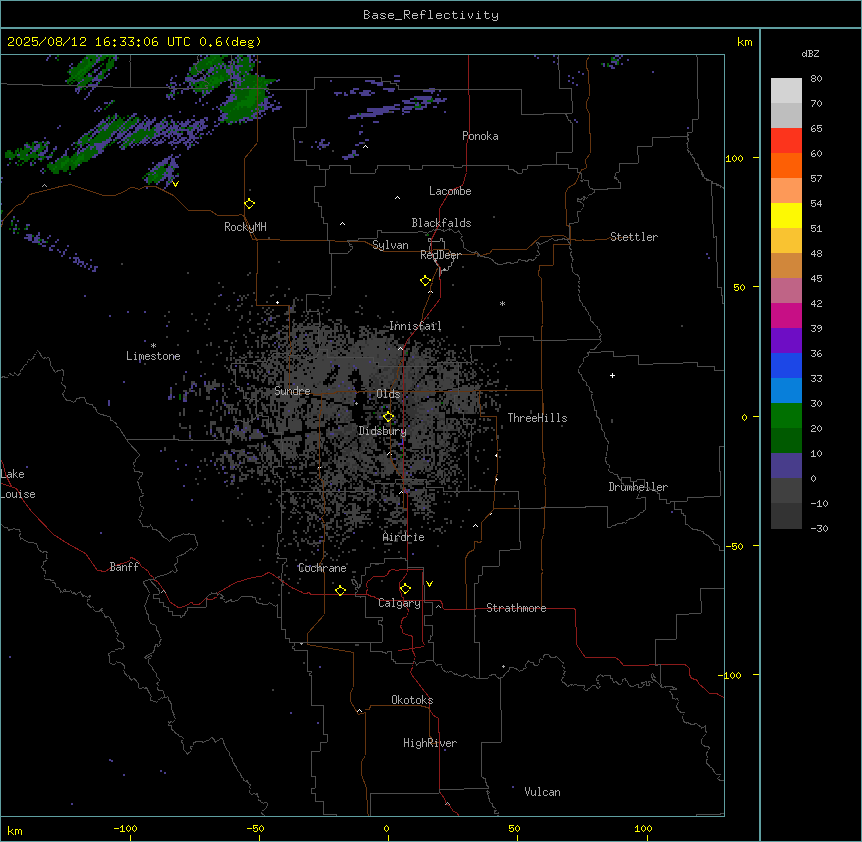Click the Didsbury town label
This screenshot has height=842, width=862.
point(382,431)
